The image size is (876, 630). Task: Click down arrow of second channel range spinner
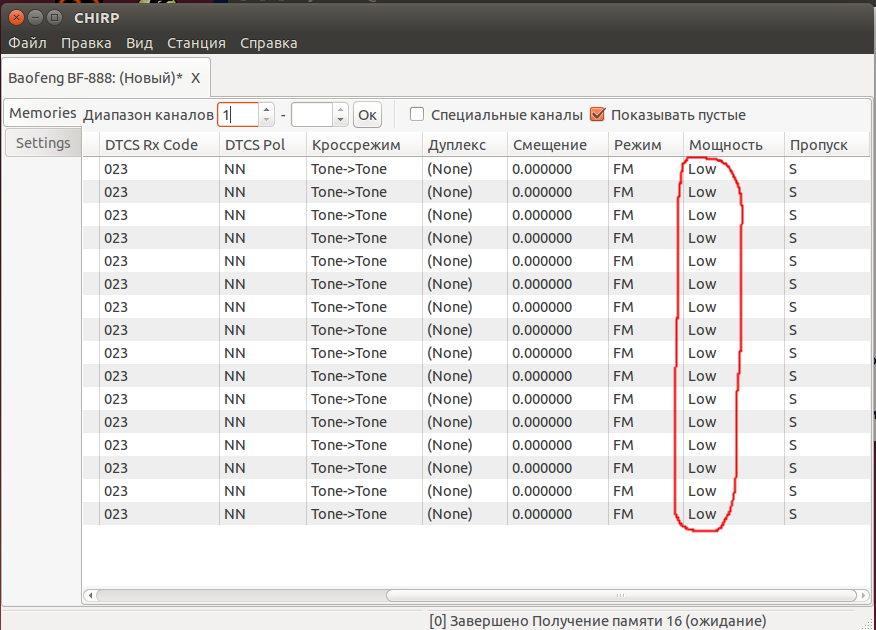pyautogui.click(x=340, y=120)
